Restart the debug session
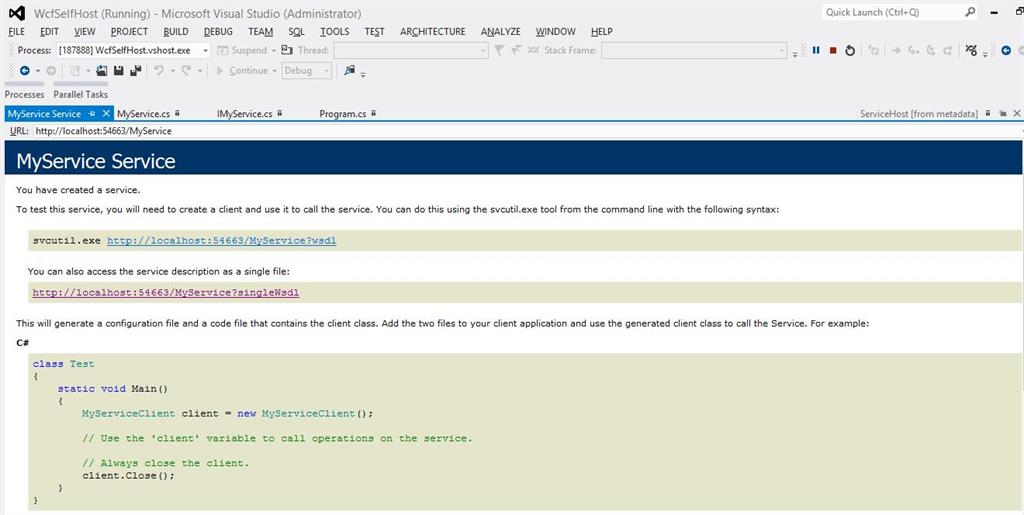1024x515 pixels. [850, 50]
